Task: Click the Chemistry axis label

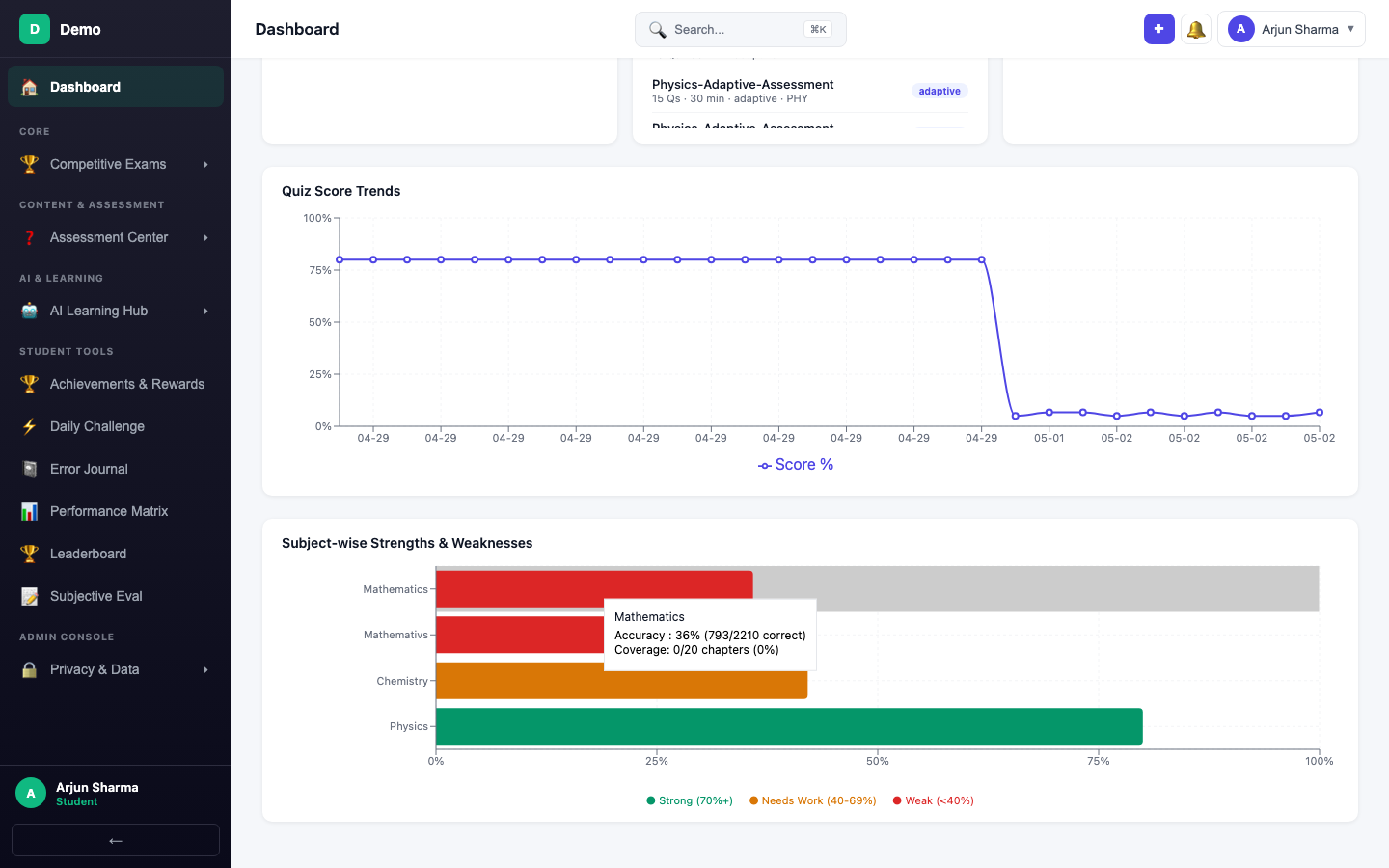Action: [402, 681]
